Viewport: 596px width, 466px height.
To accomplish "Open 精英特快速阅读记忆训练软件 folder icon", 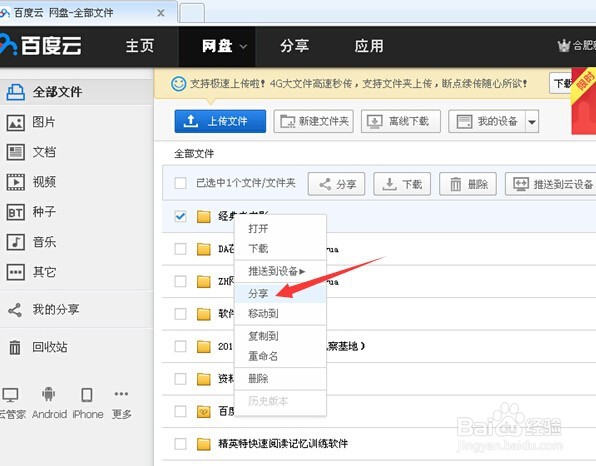I will click(204, 444).
